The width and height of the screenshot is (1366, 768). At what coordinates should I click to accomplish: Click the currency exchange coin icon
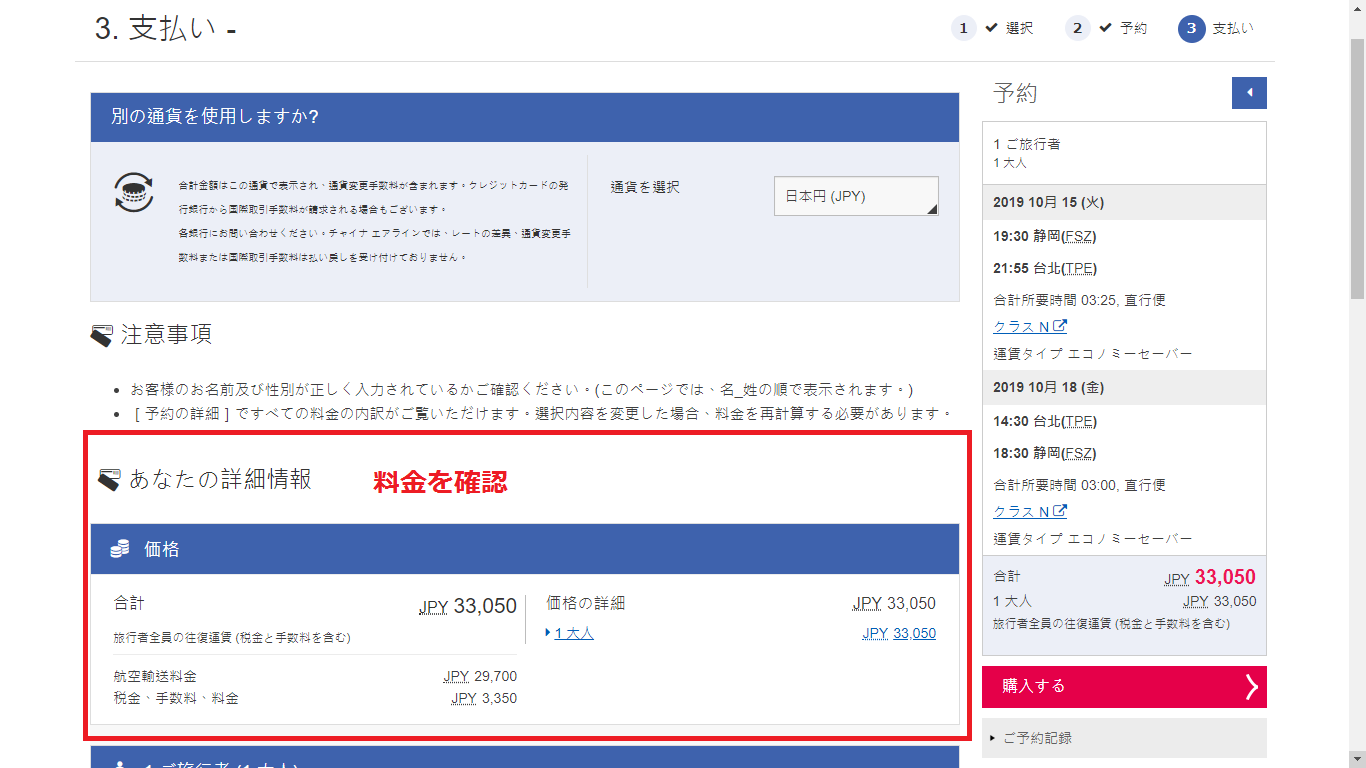134,192
